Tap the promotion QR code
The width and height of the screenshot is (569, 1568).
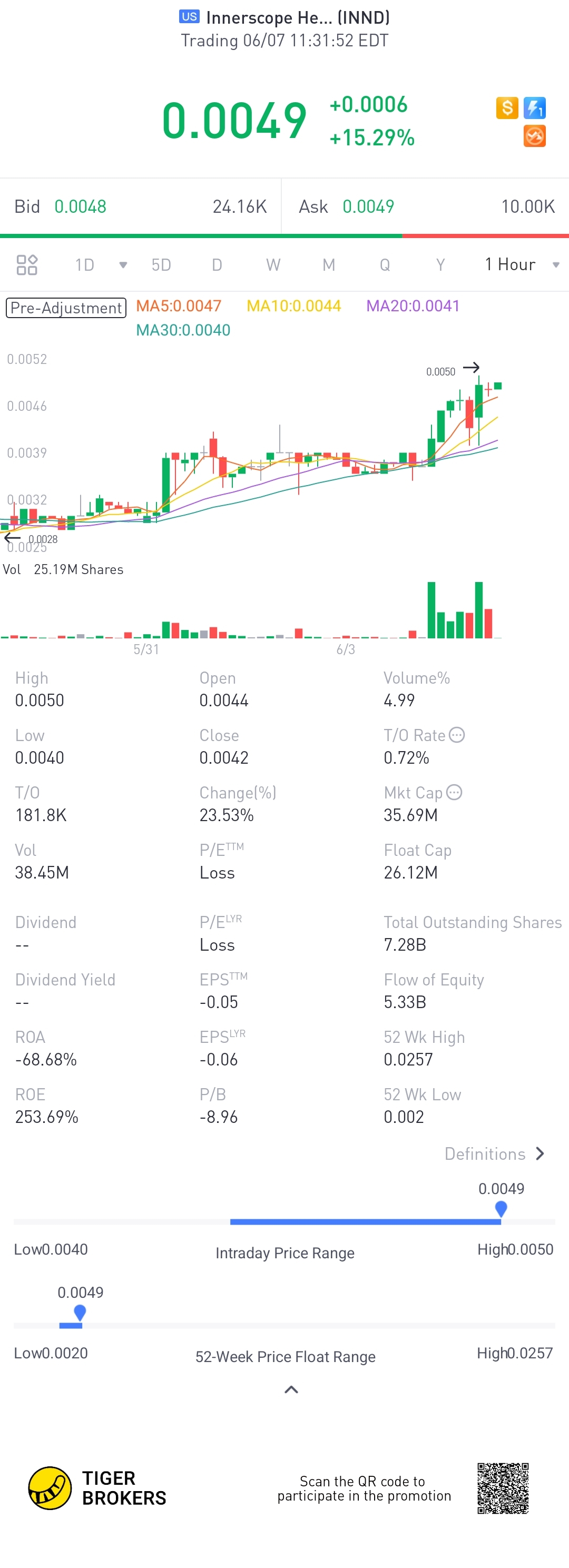pyautogui.click(x=503, y=1488)
